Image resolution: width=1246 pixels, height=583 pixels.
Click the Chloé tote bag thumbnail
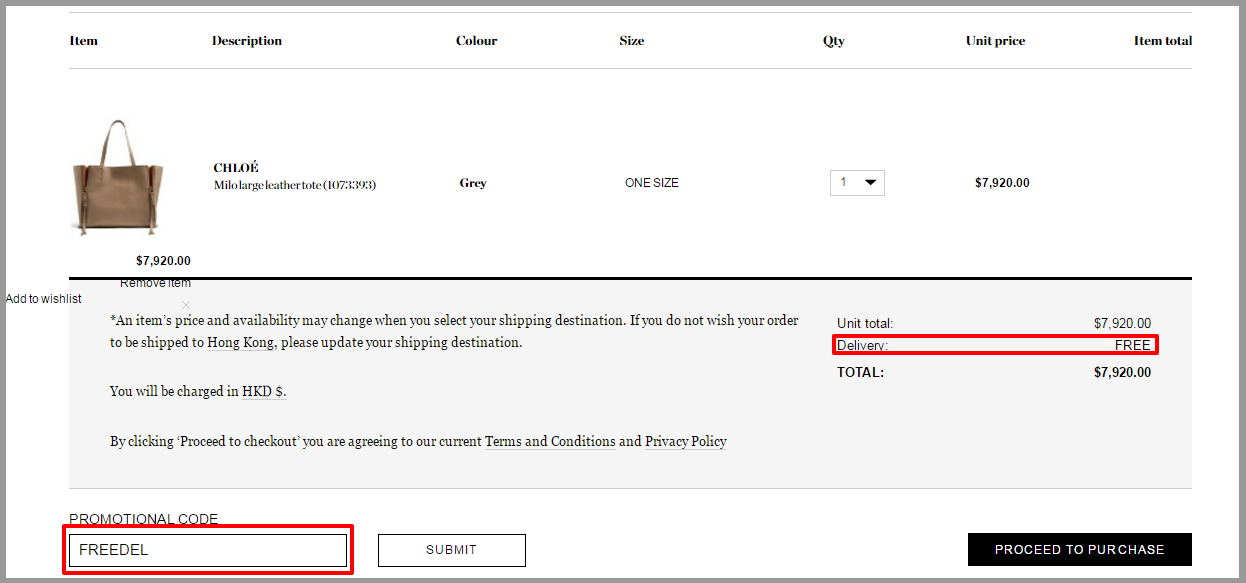point(116,178)
